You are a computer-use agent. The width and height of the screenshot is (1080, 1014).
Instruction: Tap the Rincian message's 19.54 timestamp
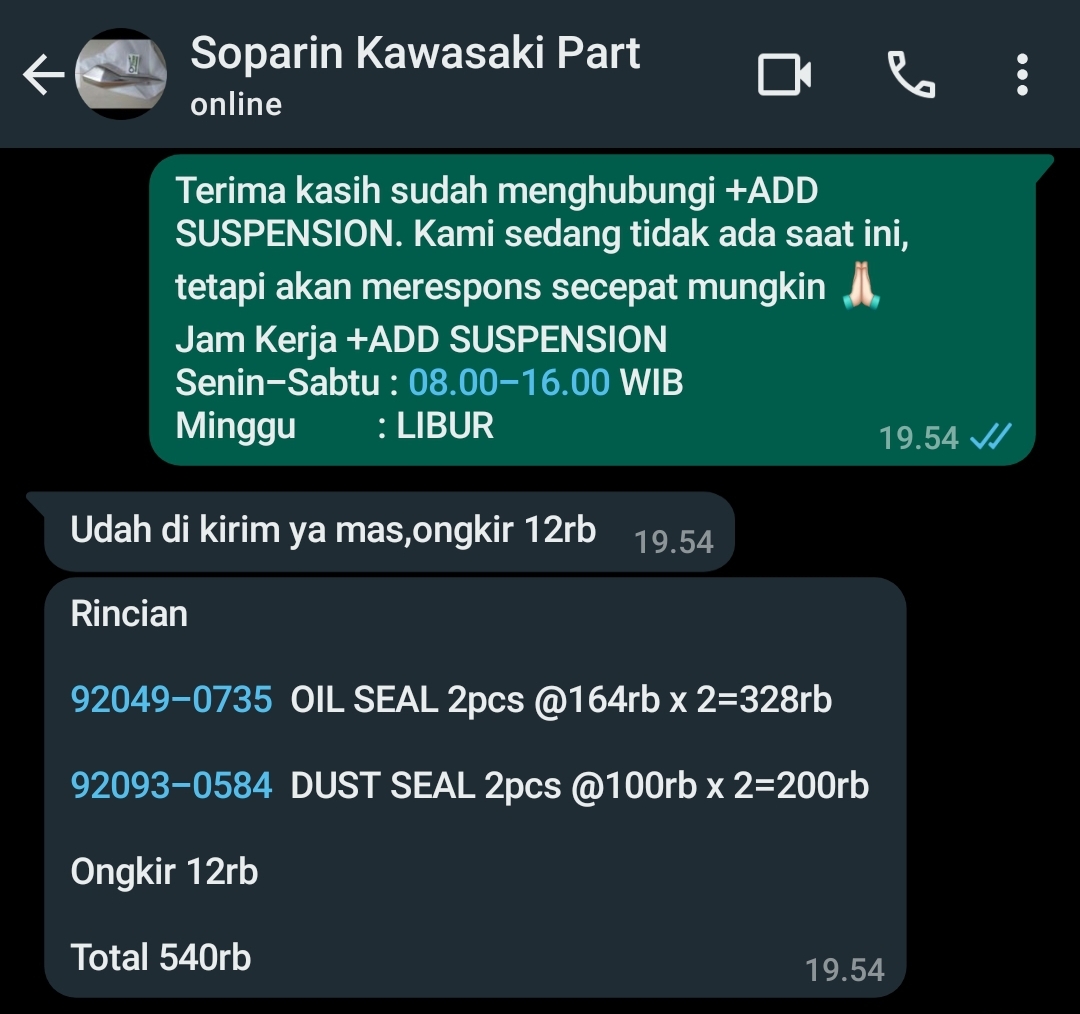pos(844,969)
